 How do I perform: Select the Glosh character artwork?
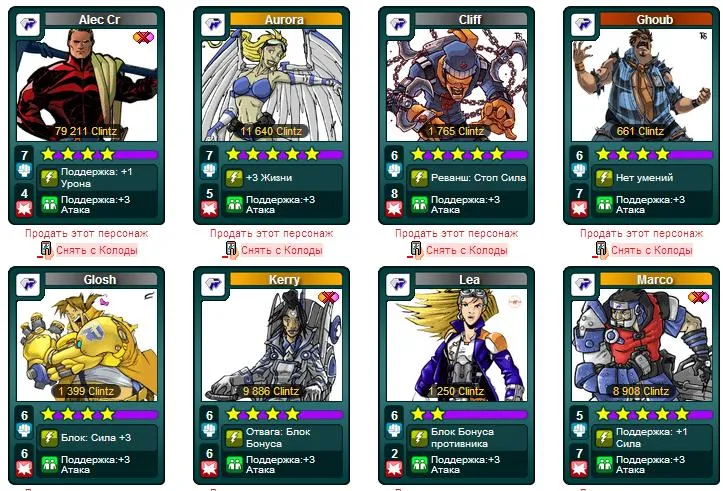tap(87, 345)
